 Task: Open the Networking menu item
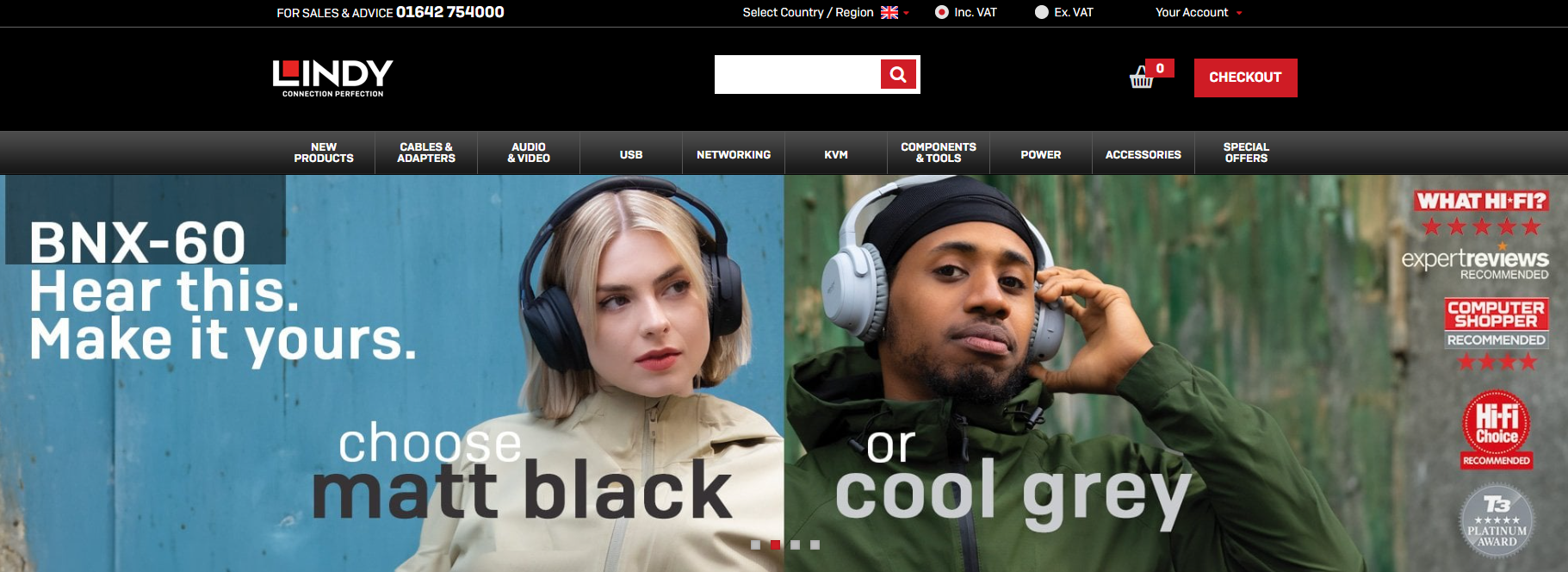click(x=734, y=155)
